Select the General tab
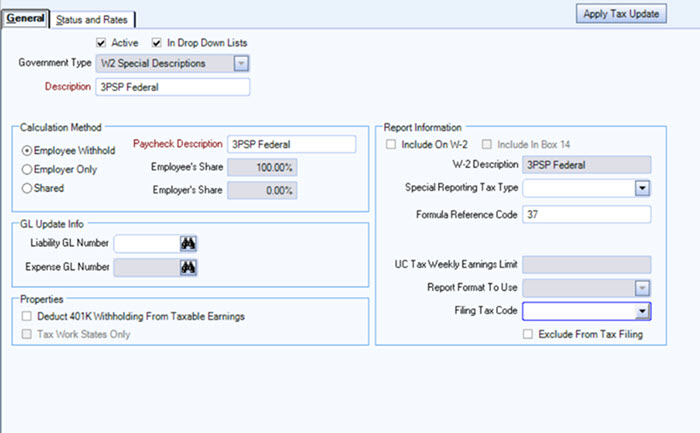The height and width of the screenshot is (433, 700). point(25,19)
